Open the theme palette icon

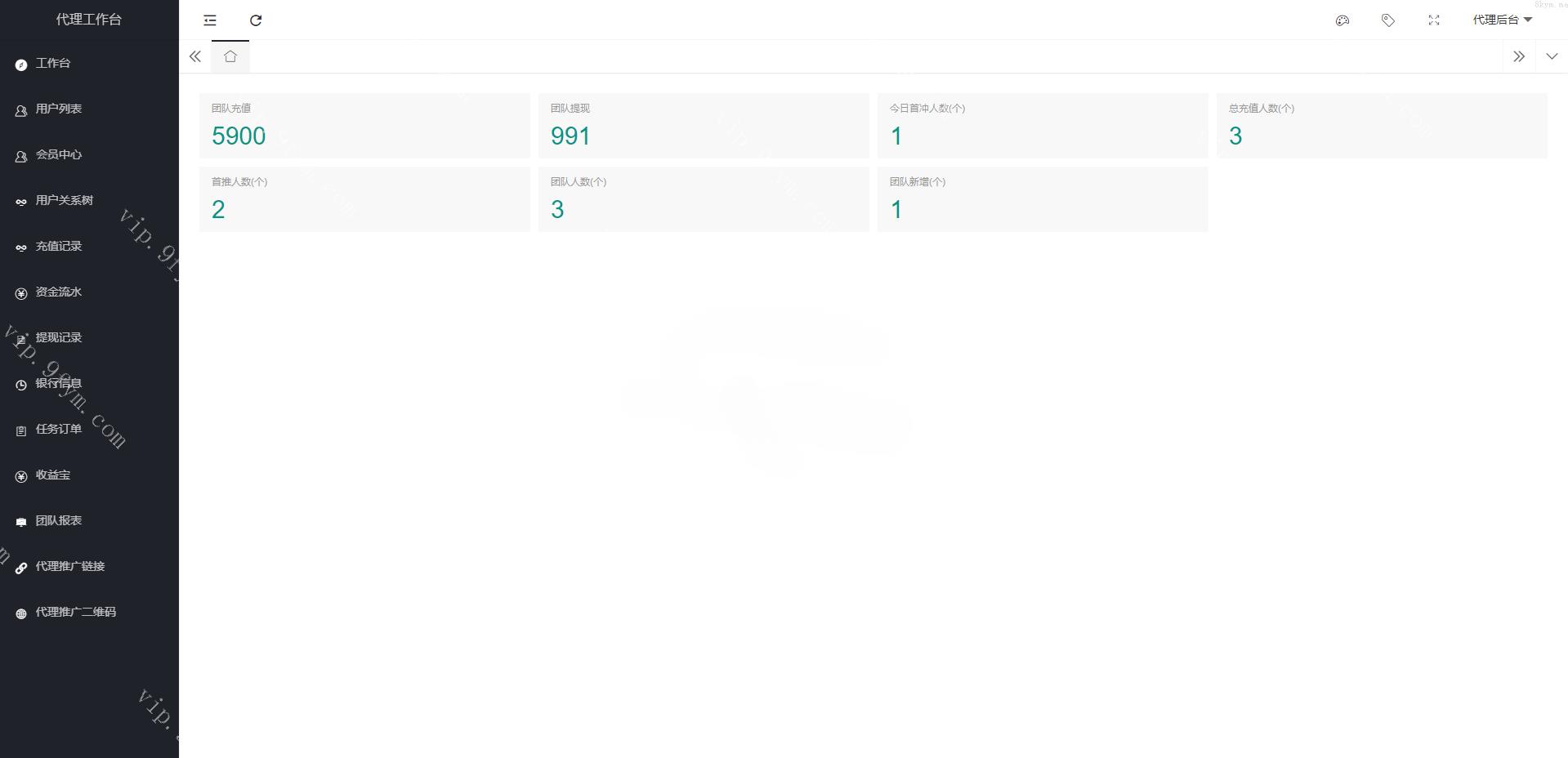pyautogui.click(x=1342, y=20)
